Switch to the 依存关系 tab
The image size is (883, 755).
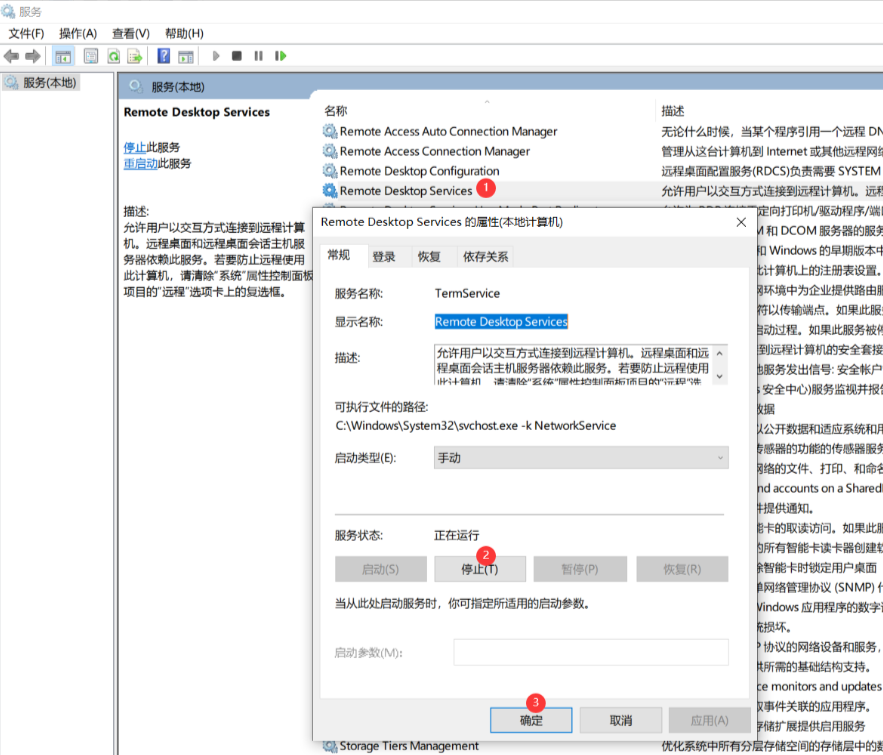tap(485, 257)
